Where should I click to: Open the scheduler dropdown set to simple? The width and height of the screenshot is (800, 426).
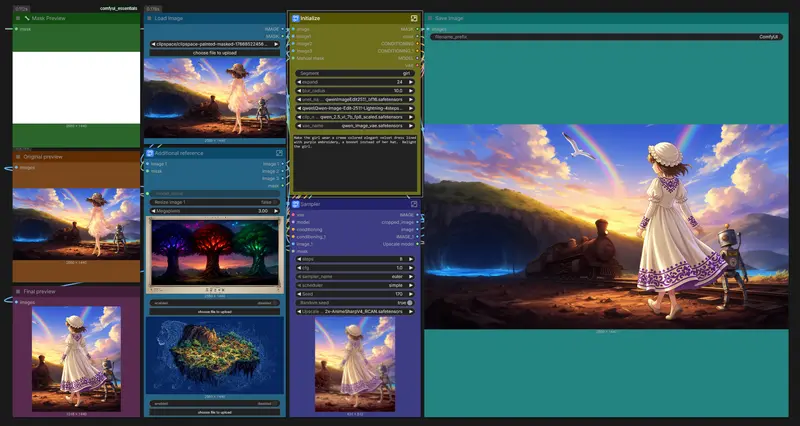click(x=354, y=283)
